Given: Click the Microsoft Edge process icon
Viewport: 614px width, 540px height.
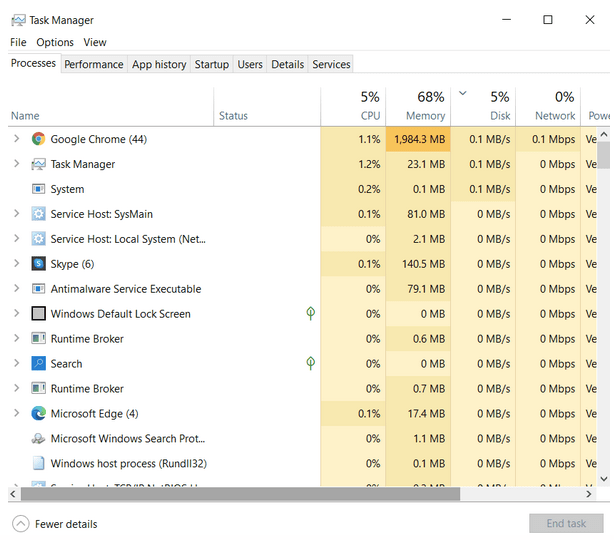Looking at the screenshot, I should pyautogui.click(x=38, y=414).
